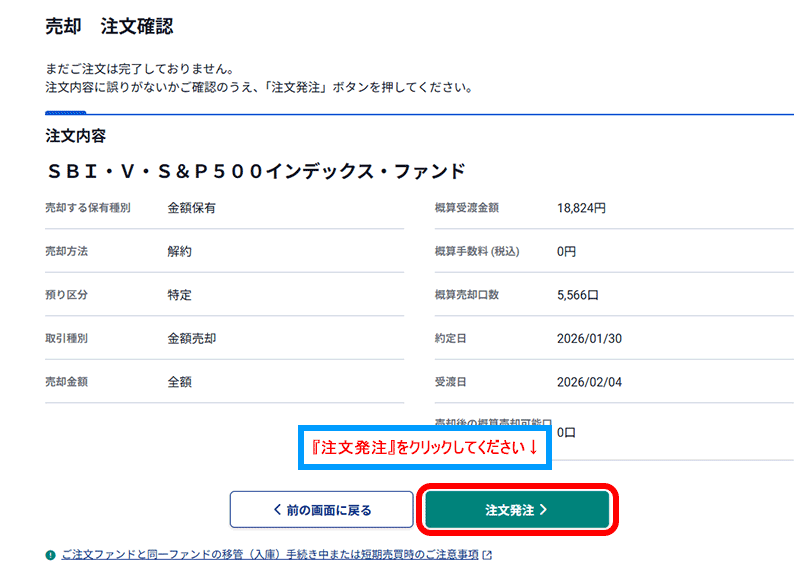Click the 預り区分 value 特定
Viewport: 800px width, 572px height.
point(179,295)
